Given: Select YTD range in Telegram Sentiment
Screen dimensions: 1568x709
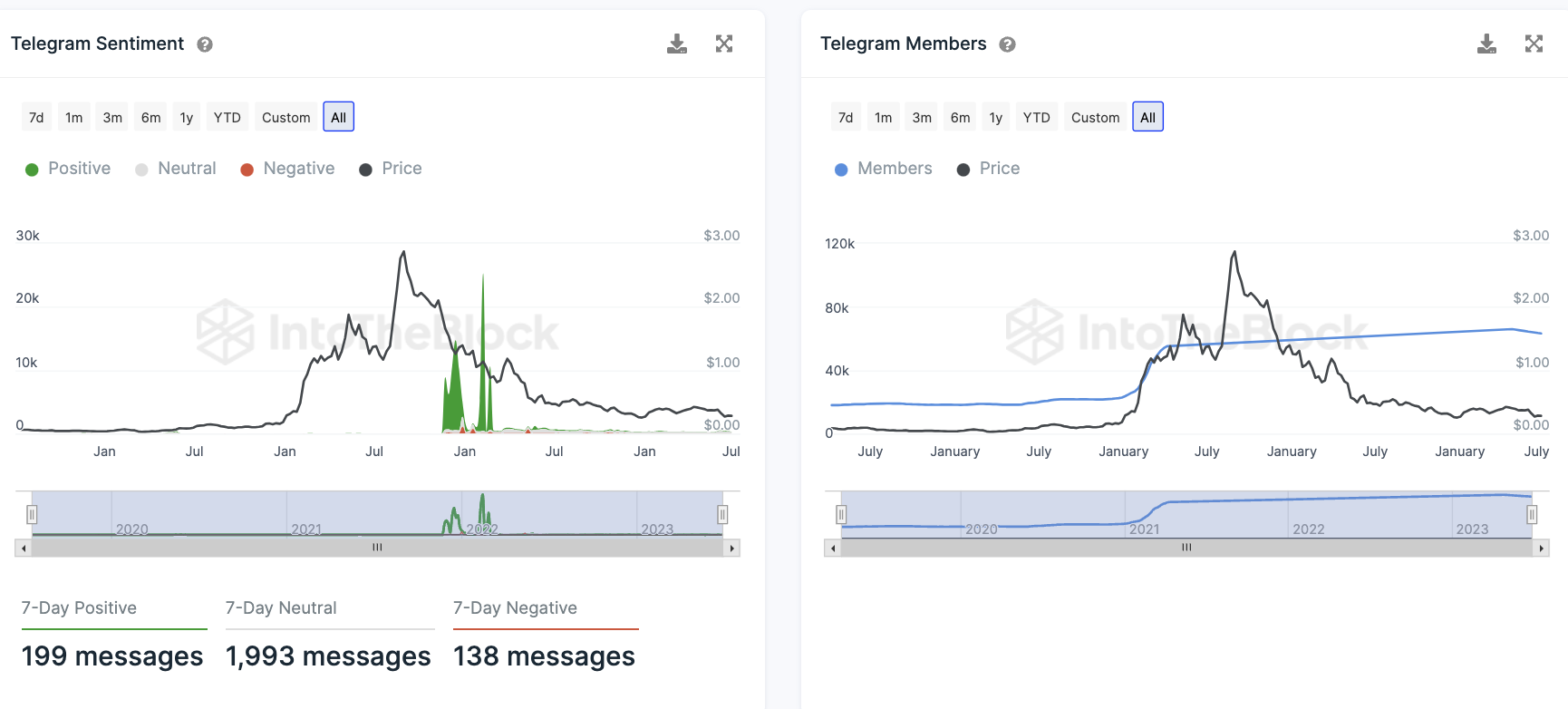Looking at the screenshot, I should pyautogui.click(x=227, y=117).
